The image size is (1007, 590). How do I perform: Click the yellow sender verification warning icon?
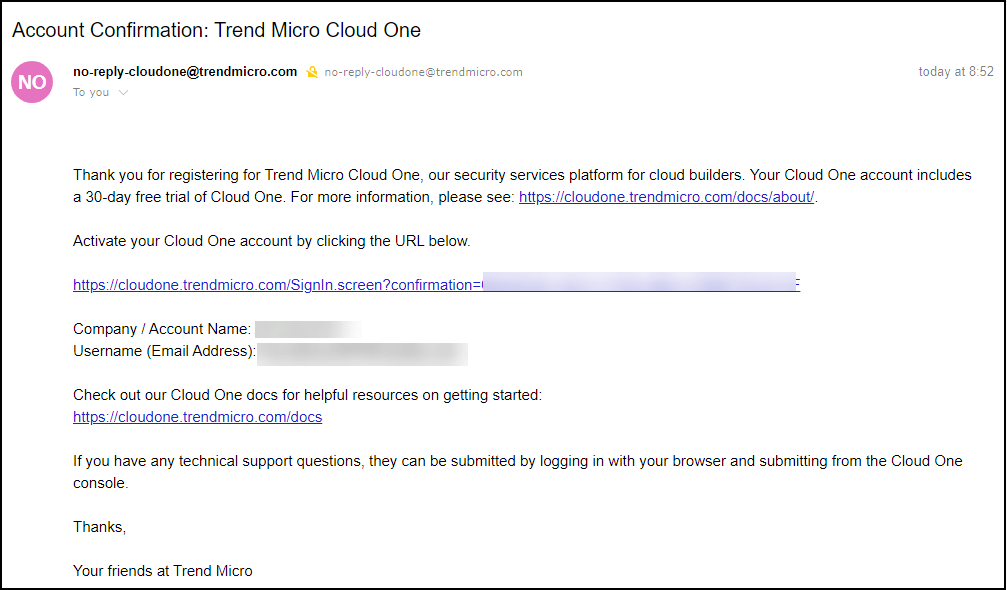point(312,72)
